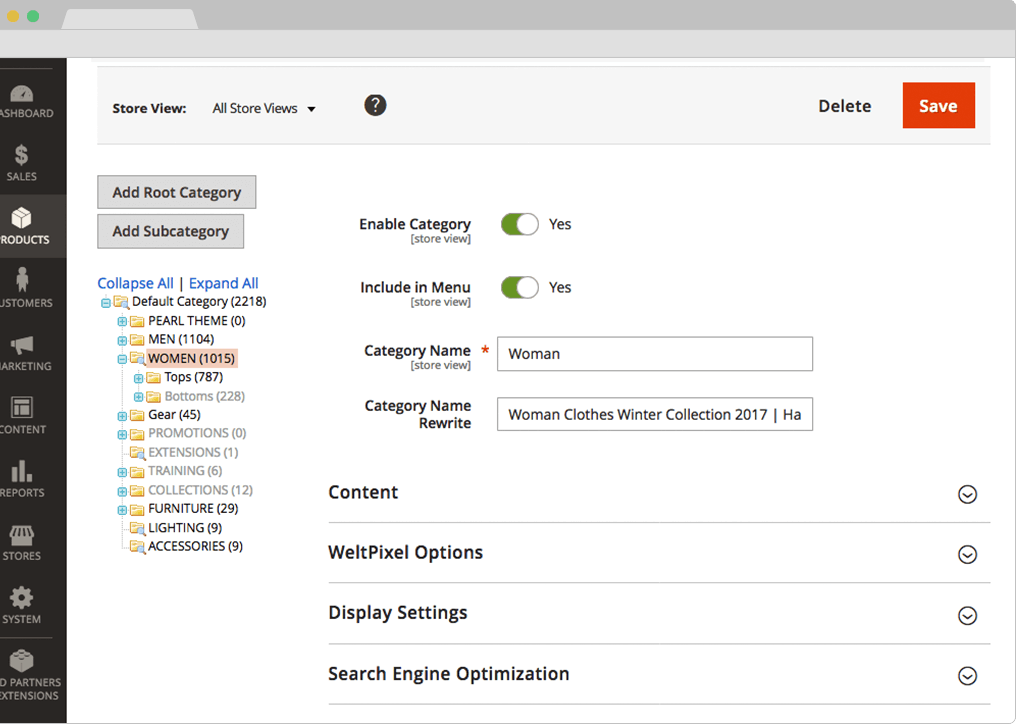The width and height of the screenshot is (1016, 724).
Task: Toggle the Include in Menu switch
Action: [x=519, y=288]
